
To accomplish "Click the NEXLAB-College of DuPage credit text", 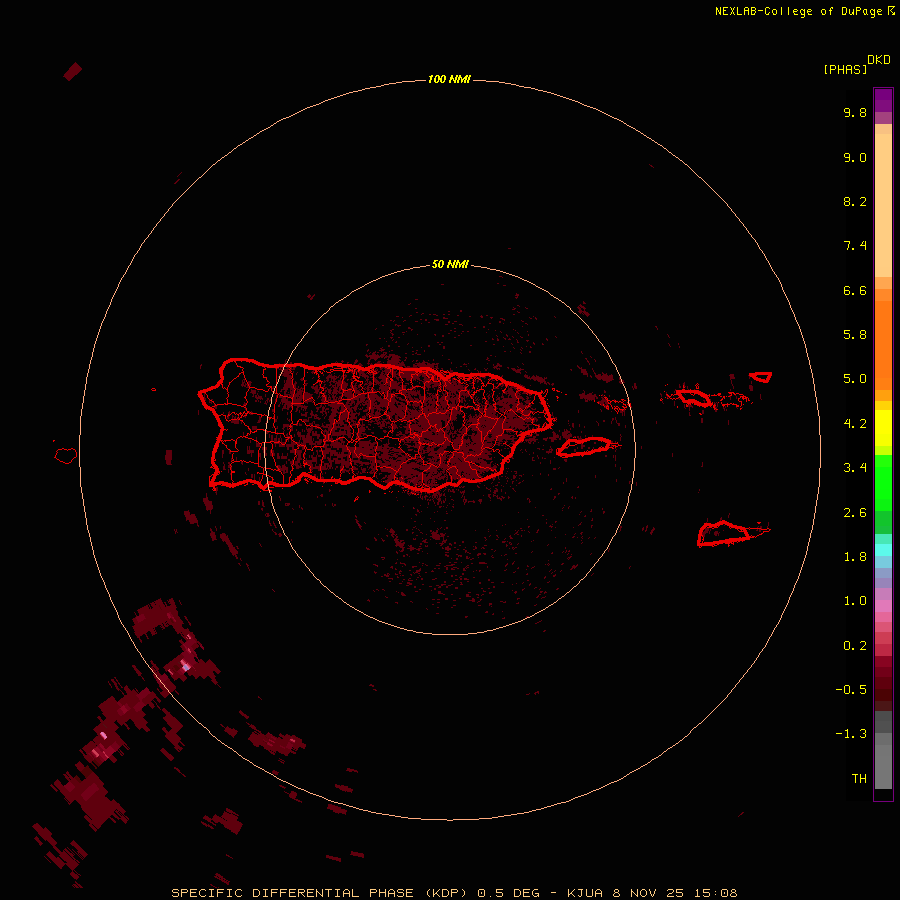I will coord(804,11).
